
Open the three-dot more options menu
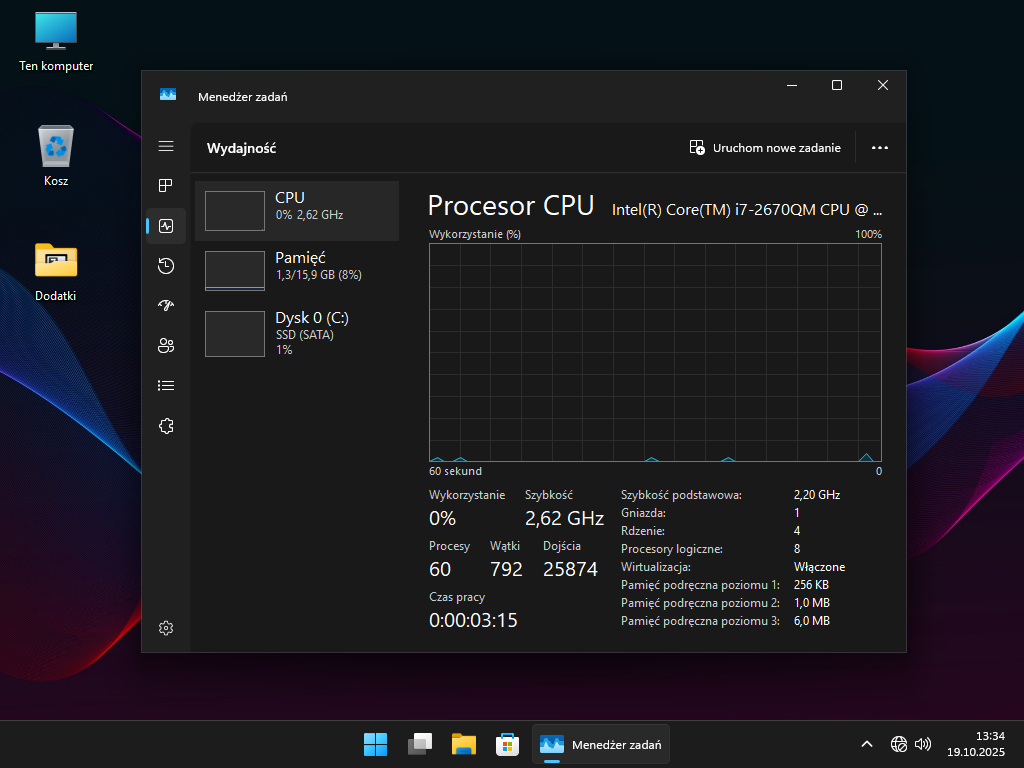point(879,148)
